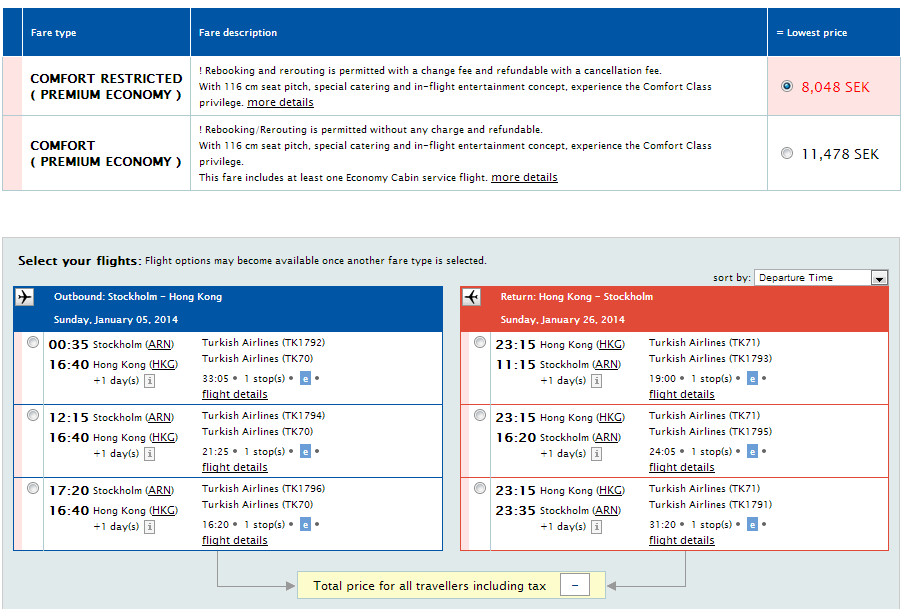Click the return airplane icon in the red header

[473, 297]
